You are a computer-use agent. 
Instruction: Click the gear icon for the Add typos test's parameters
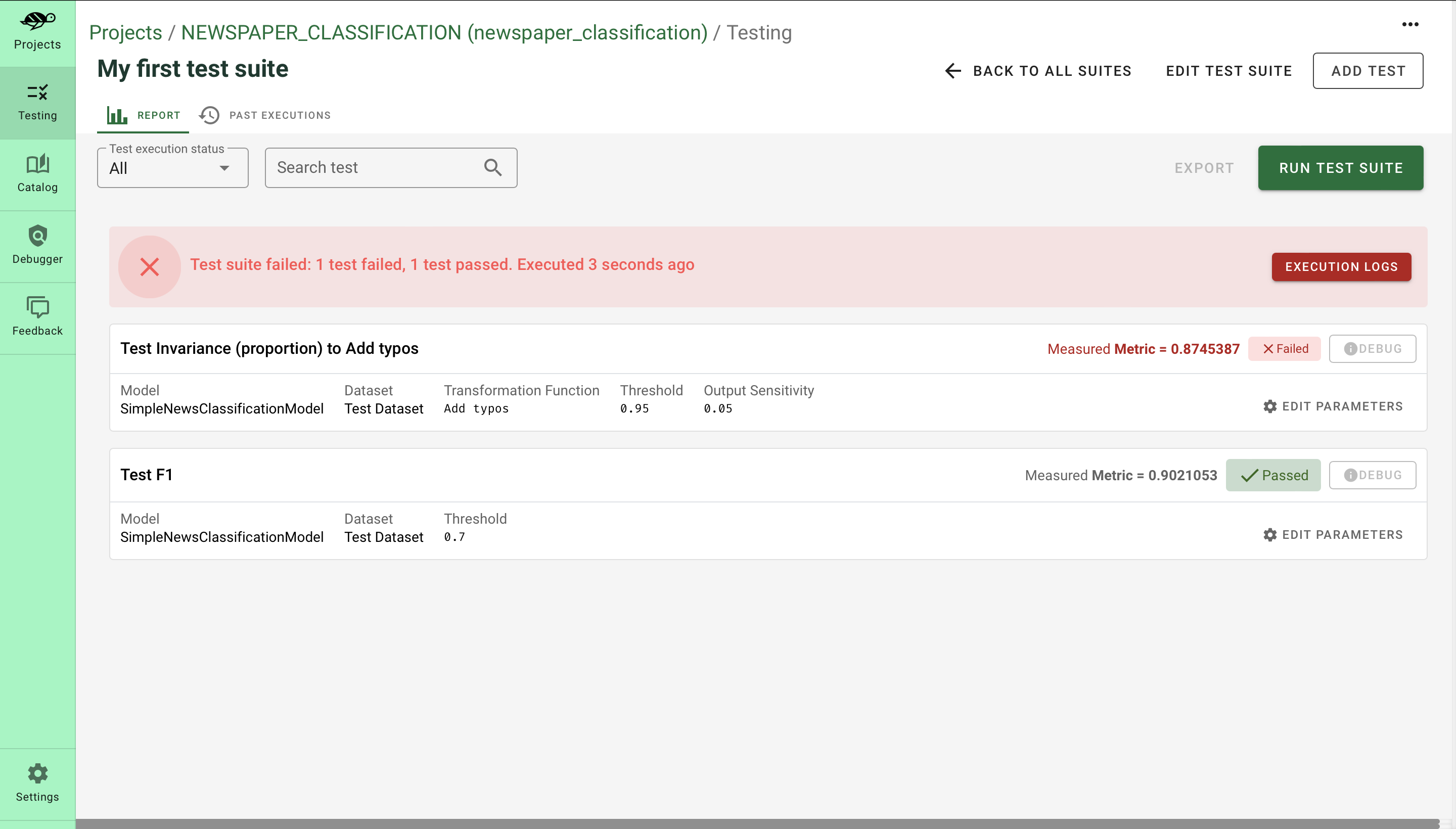(1269, 406)
